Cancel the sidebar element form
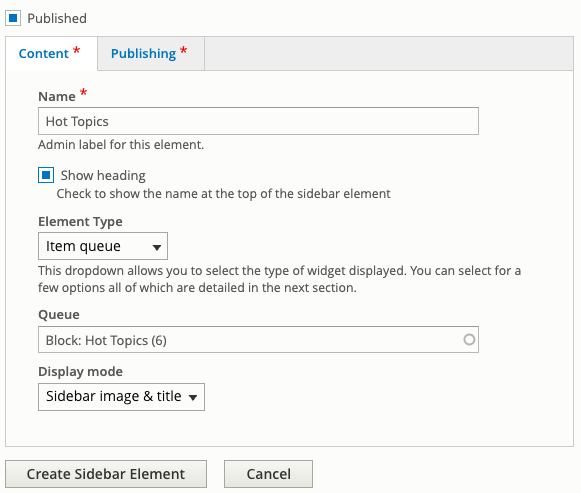Screen dimensions: 581x493 click(268, 474)
